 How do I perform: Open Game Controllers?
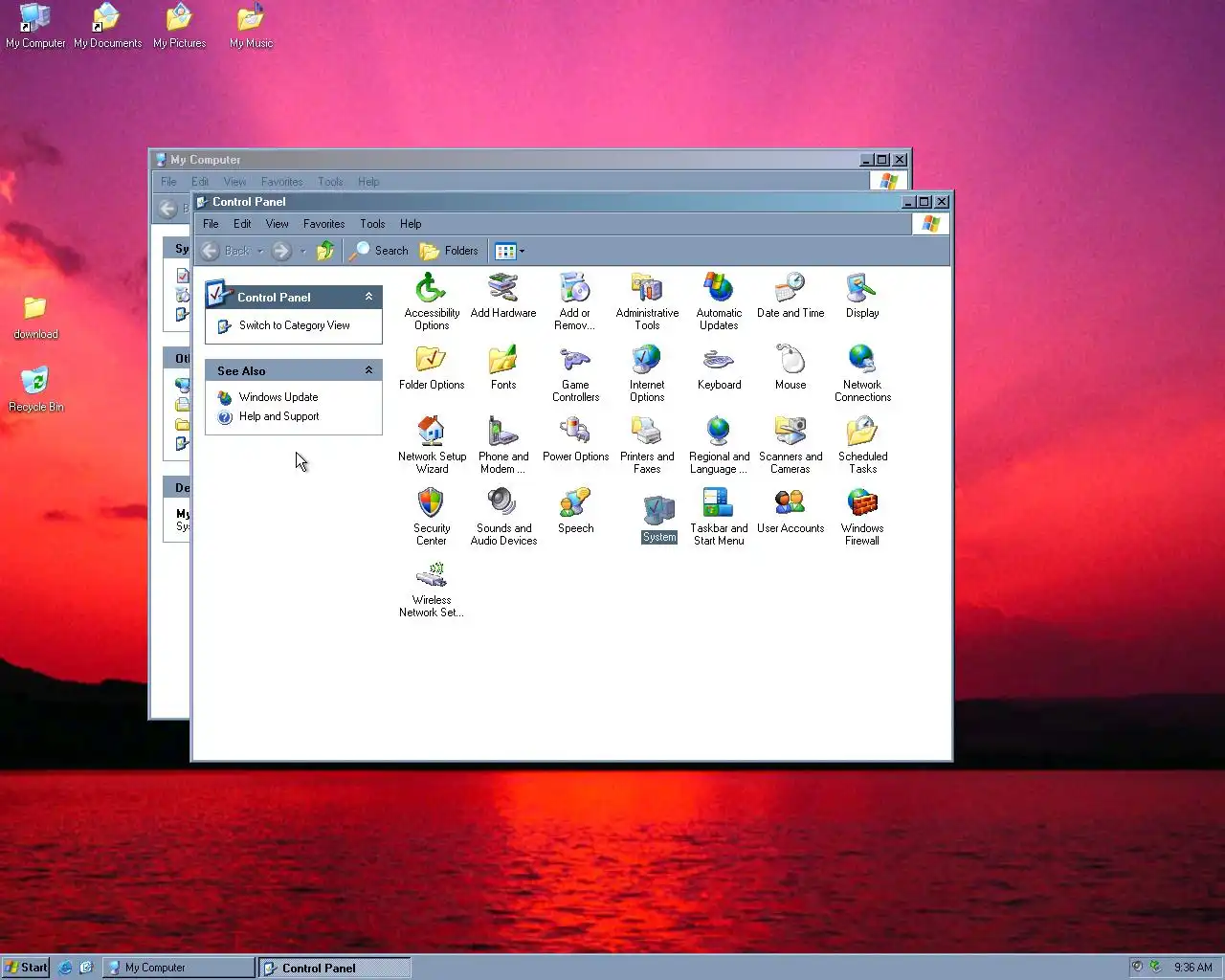click(x=575, y=373)
